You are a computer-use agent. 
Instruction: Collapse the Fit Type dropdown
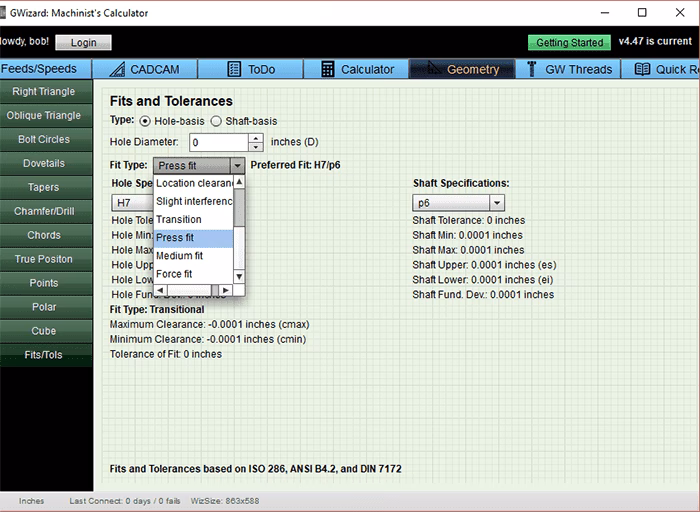(x=237, y=165)
